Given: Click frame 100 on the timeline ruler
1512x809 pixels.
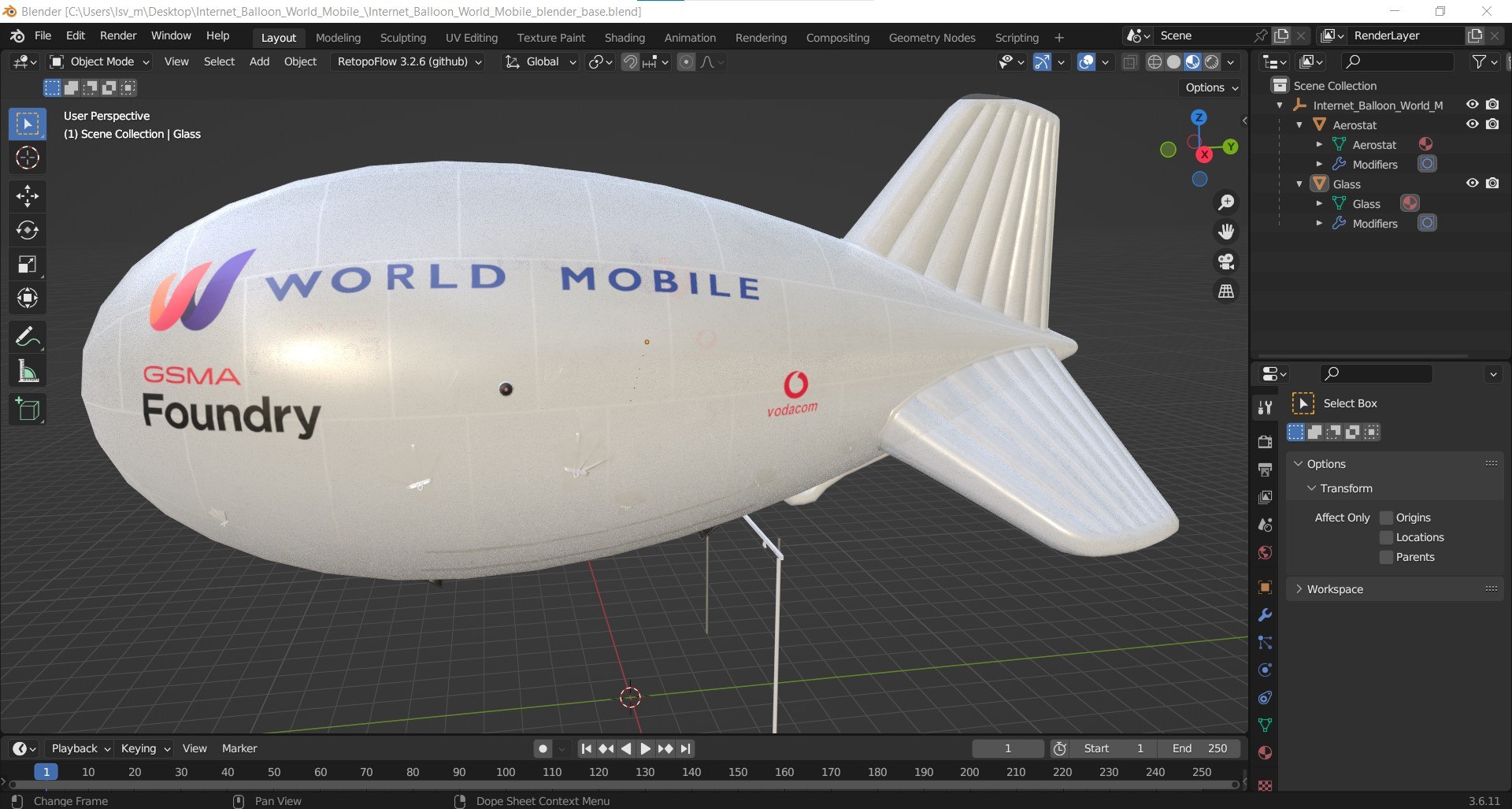Looking at the screenshot, I should click(506, 772).
